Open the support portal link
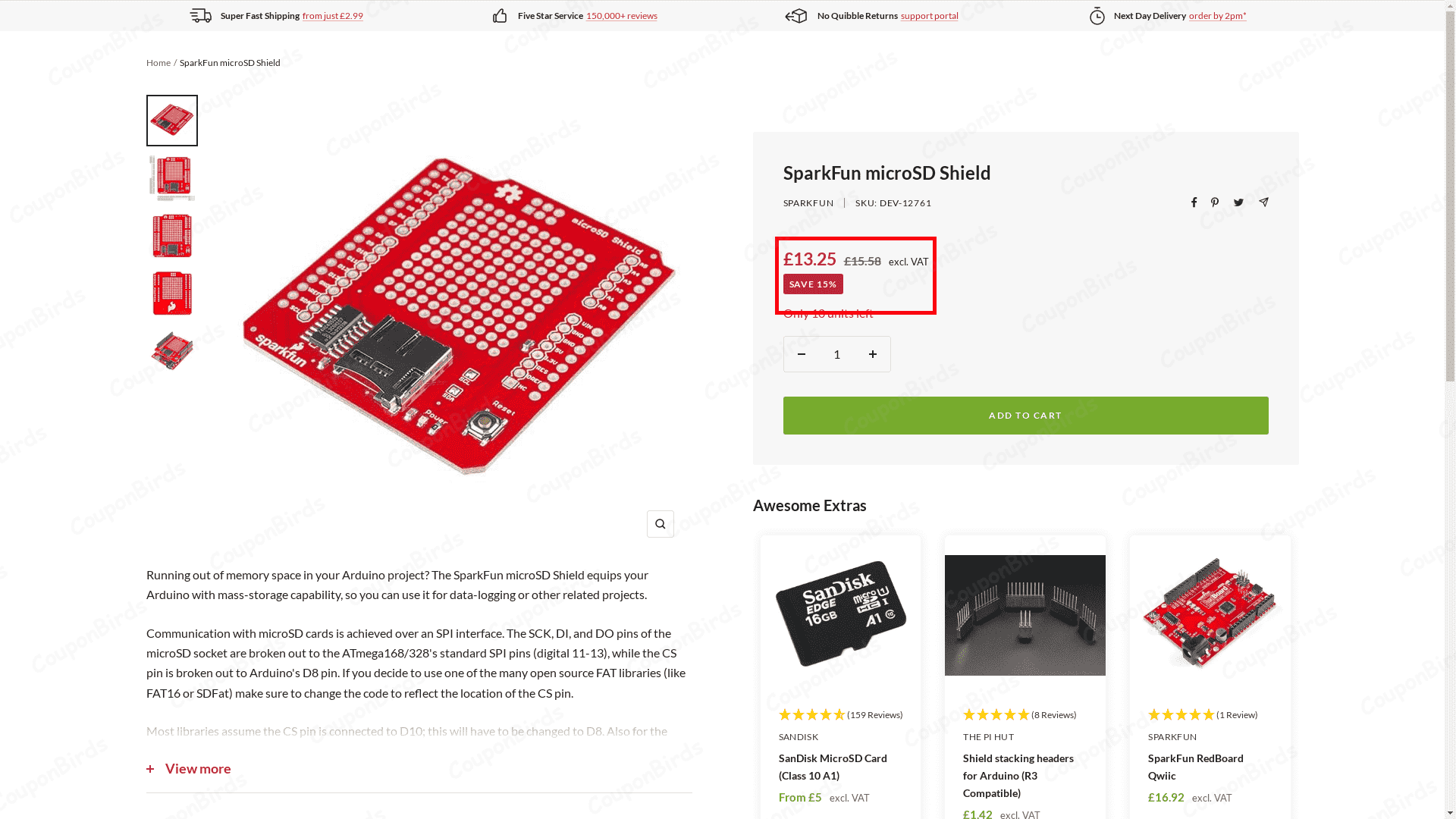The height and width of the screenshot is (819, 1456). coord(929,15)
